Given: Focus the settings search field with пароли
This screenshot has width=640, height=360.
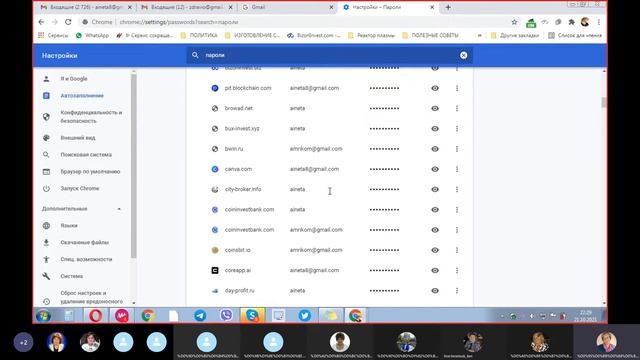Looking at the screenshot, I should click(329, 55).
